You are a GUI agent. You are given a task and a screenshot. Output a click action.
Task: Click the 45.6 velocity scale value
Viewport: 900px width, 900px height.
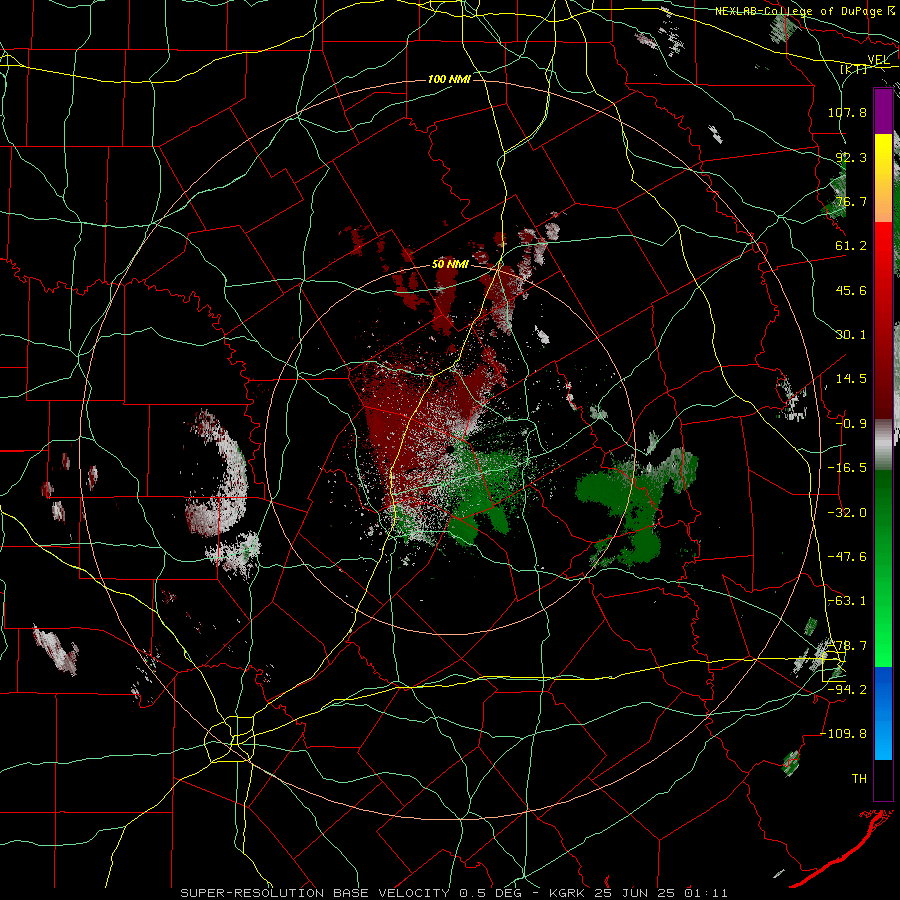click(851, 290)
